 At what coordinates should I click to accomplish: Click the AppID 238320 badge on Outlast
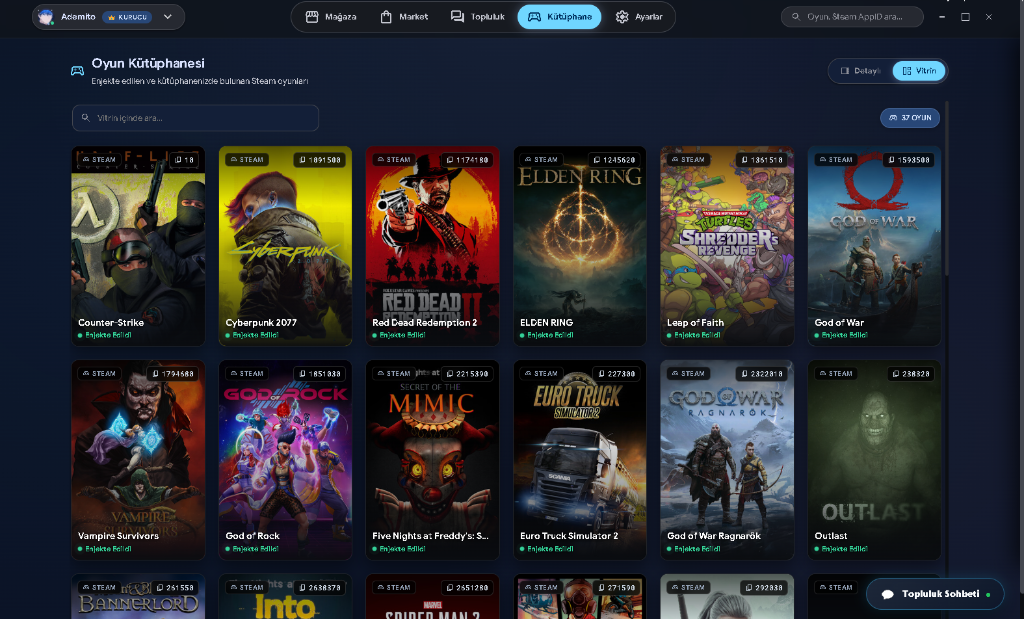coord(912,373)
